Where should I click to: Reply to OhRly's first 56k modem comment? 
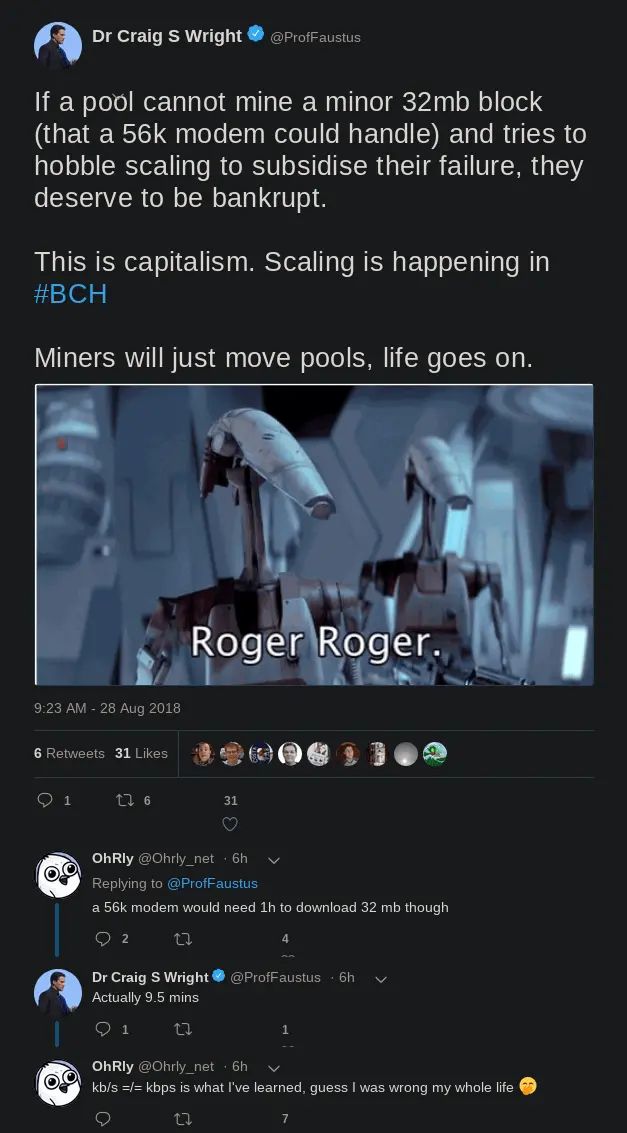tap(103, 939)
